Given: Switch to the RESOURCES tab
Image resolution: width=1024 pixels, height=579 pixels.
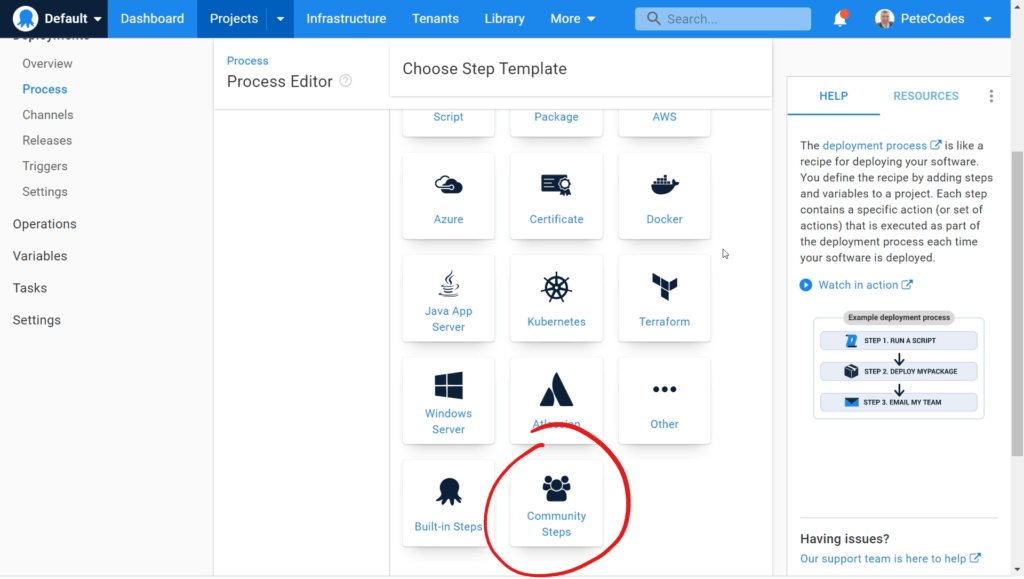Looking at the screenshot, I should (x=926, y=96).
